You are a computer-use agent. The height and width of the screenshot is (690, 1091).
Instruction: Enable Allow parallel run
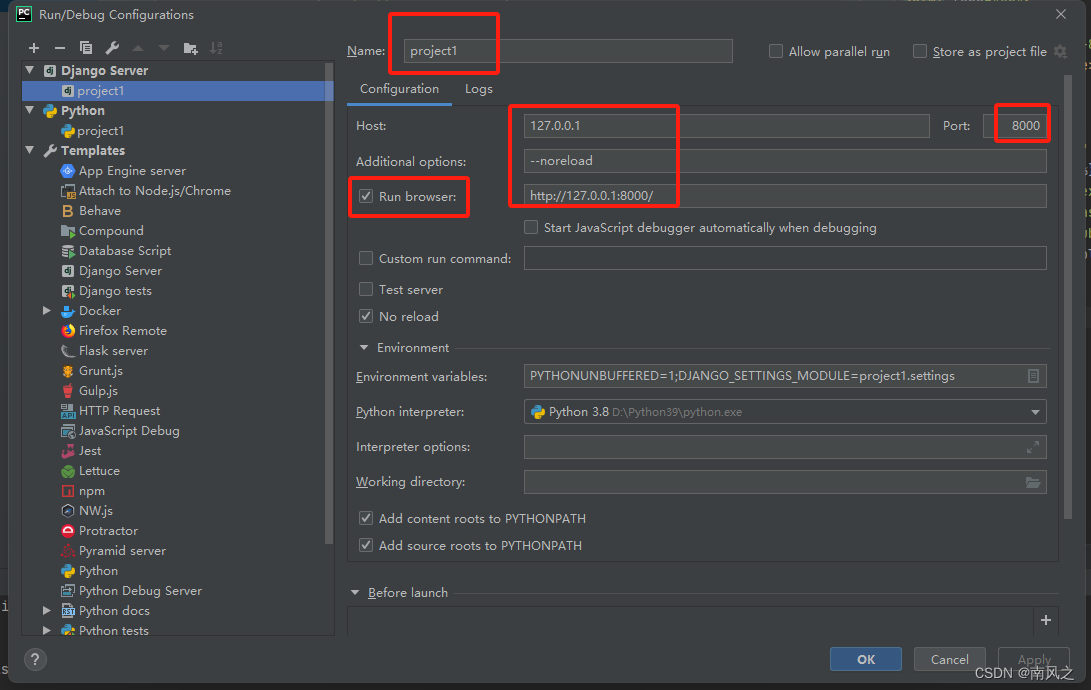click(x=775, y=51)
